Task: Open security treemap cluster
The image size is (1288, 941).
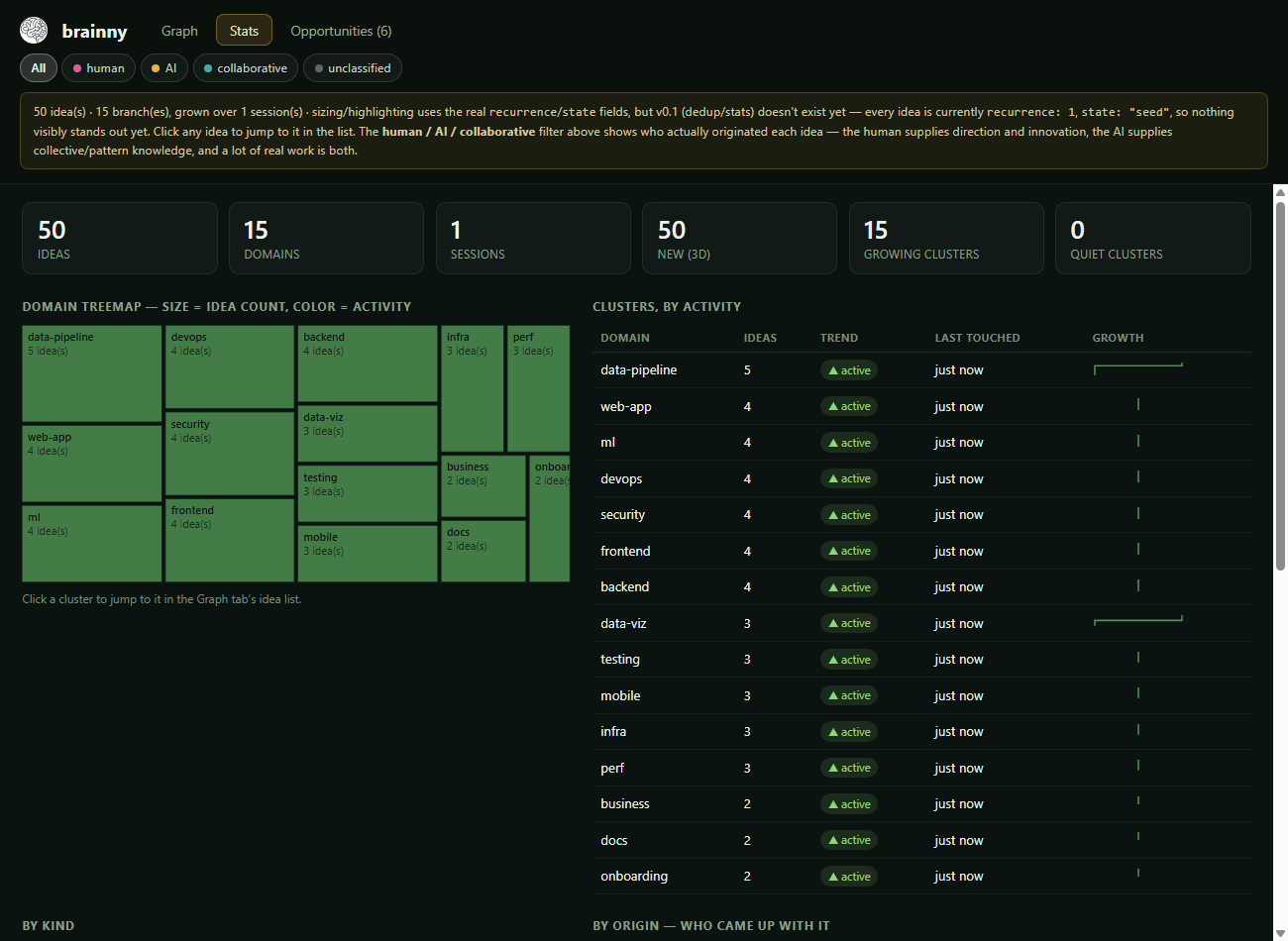Action: (x=230, y=454)
